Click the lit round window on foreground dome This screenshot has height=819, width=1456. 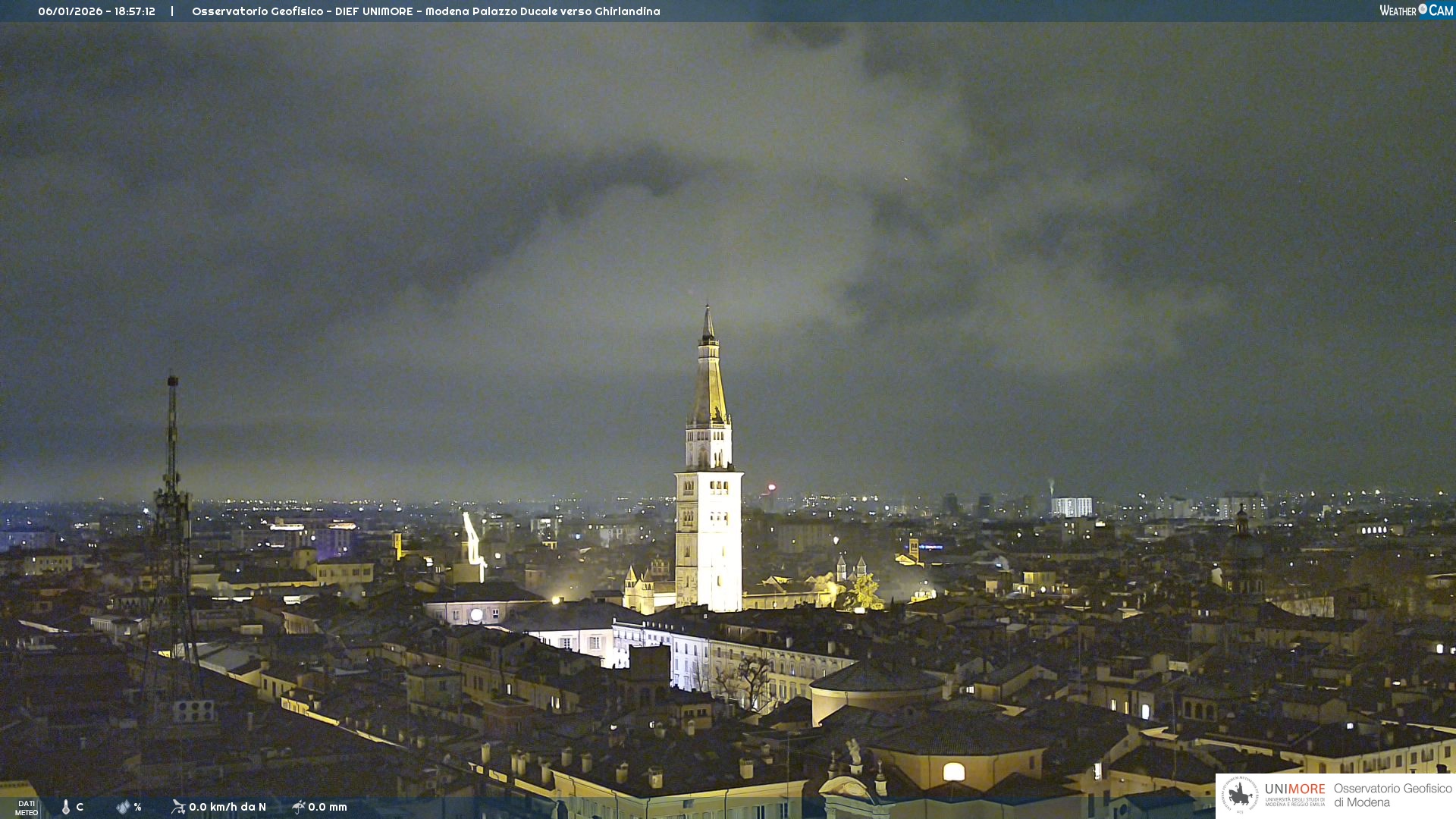point(953,772)
